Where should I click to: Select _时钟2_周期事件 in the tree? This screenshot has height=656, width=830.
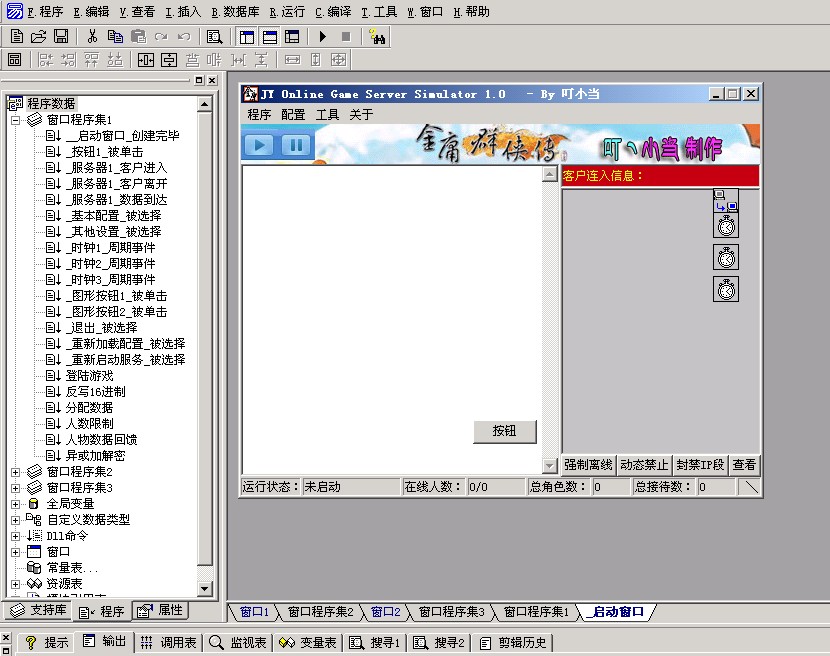[x=110, y=264]
